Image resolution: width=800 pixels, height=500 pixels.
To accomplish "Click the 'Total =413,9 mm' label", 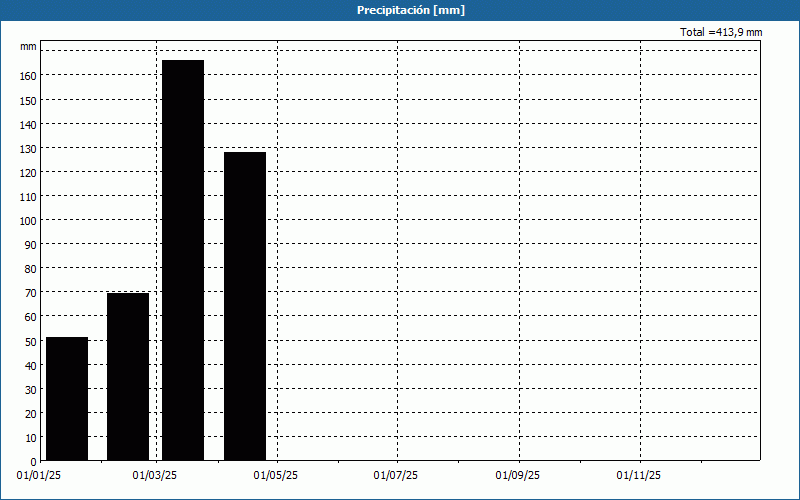I will click(721, 32).
